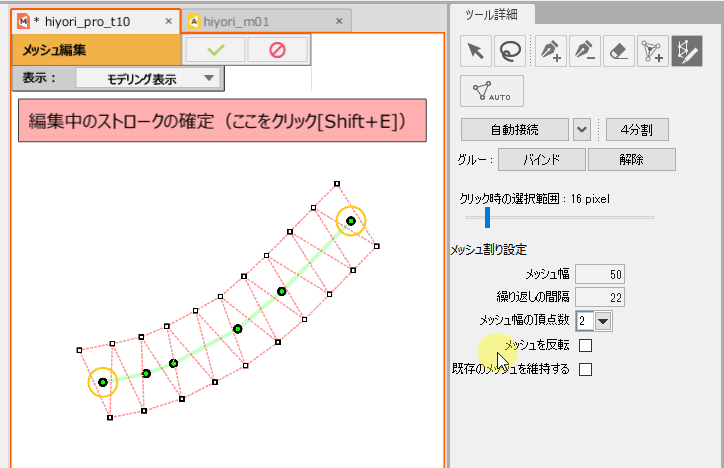Cancel mesh edit with red prohibition icon
This screenshot has height=468, width=724.
click(x=277, y=49)
